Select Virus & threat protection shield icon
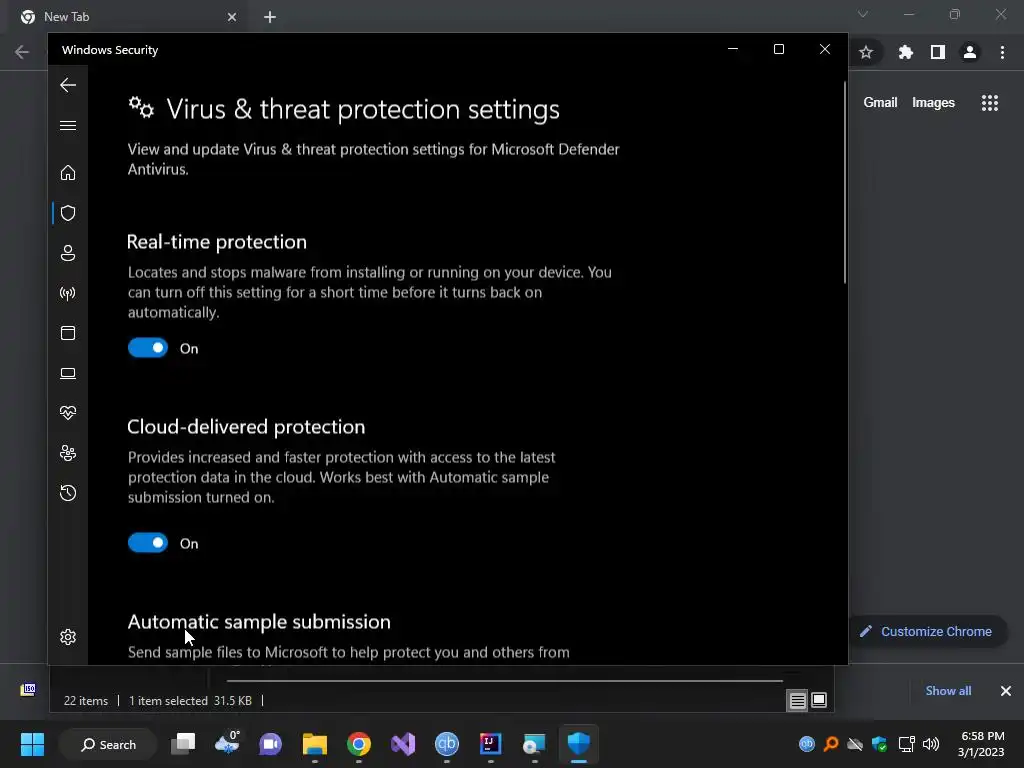1024x768 pixels. coord(68,213)
